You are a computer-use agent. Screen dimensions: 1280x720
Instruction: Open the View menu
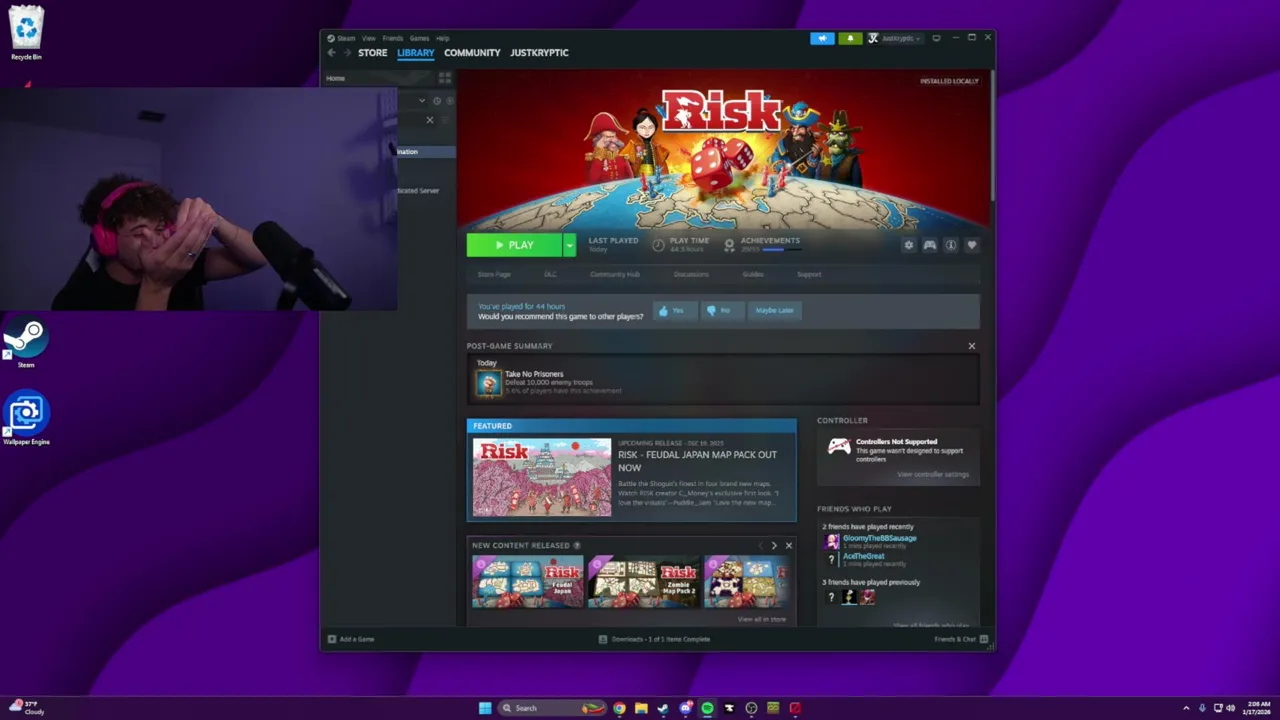pos(369,38)
